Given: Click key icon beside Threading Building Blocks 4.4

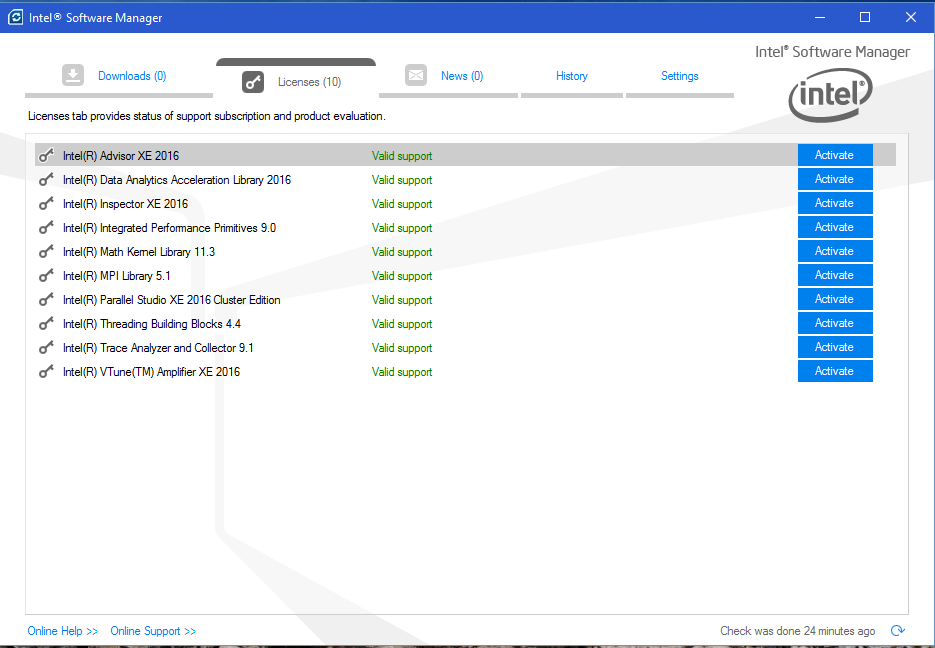Looking at the screenshot, I should pyautogui.click(x=46, y=324).
